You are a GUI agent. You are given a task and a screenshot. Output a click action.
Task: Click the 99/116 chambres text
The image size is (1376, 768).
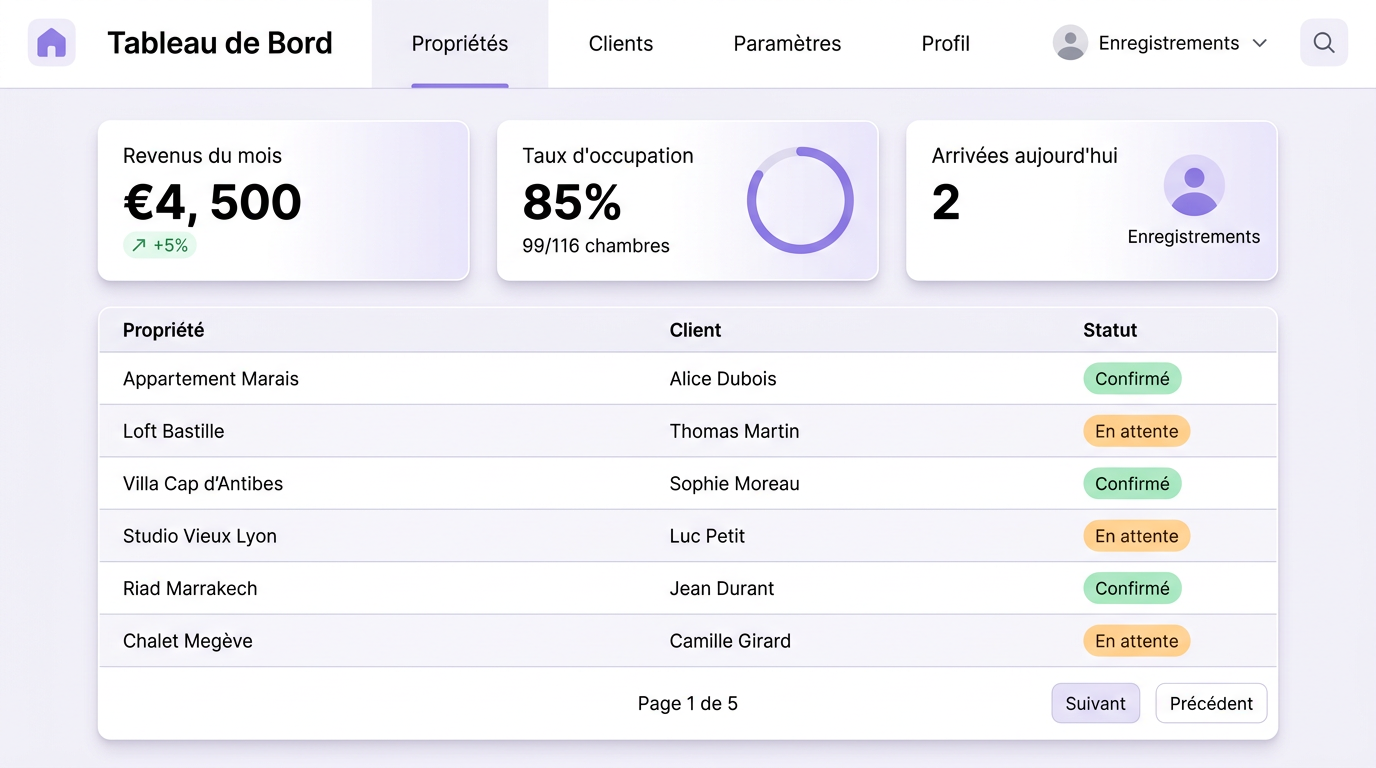(x=596, y=246)
